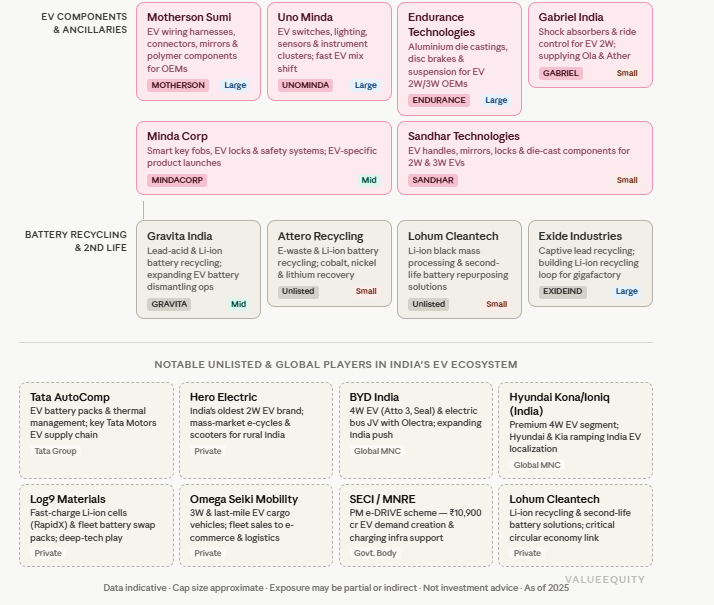This screenshot has height=605, width=714.
Task: Click the Sandhar Technologies description text
Action: coord(519,157)
